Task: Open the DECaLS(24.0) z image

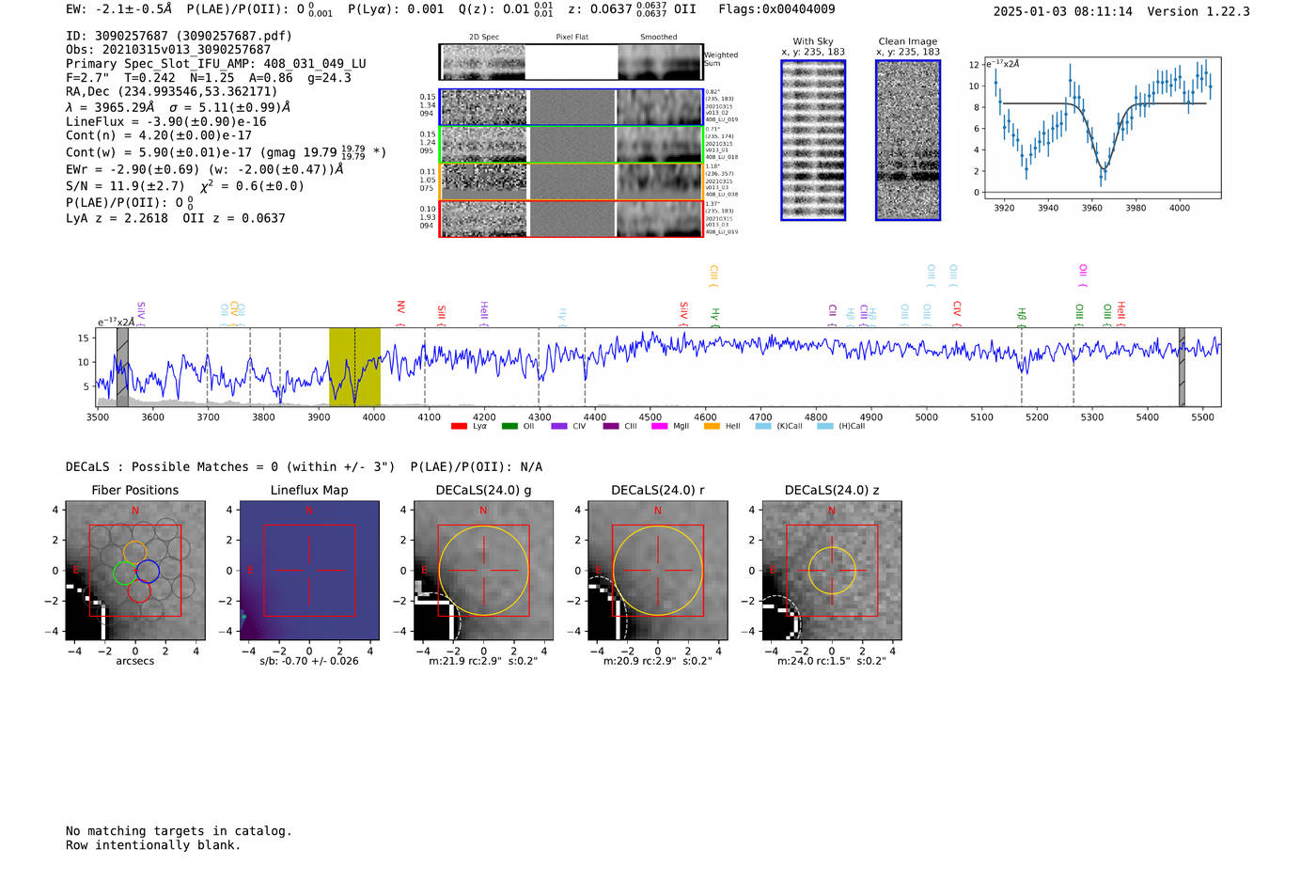Action: point(832,571)
